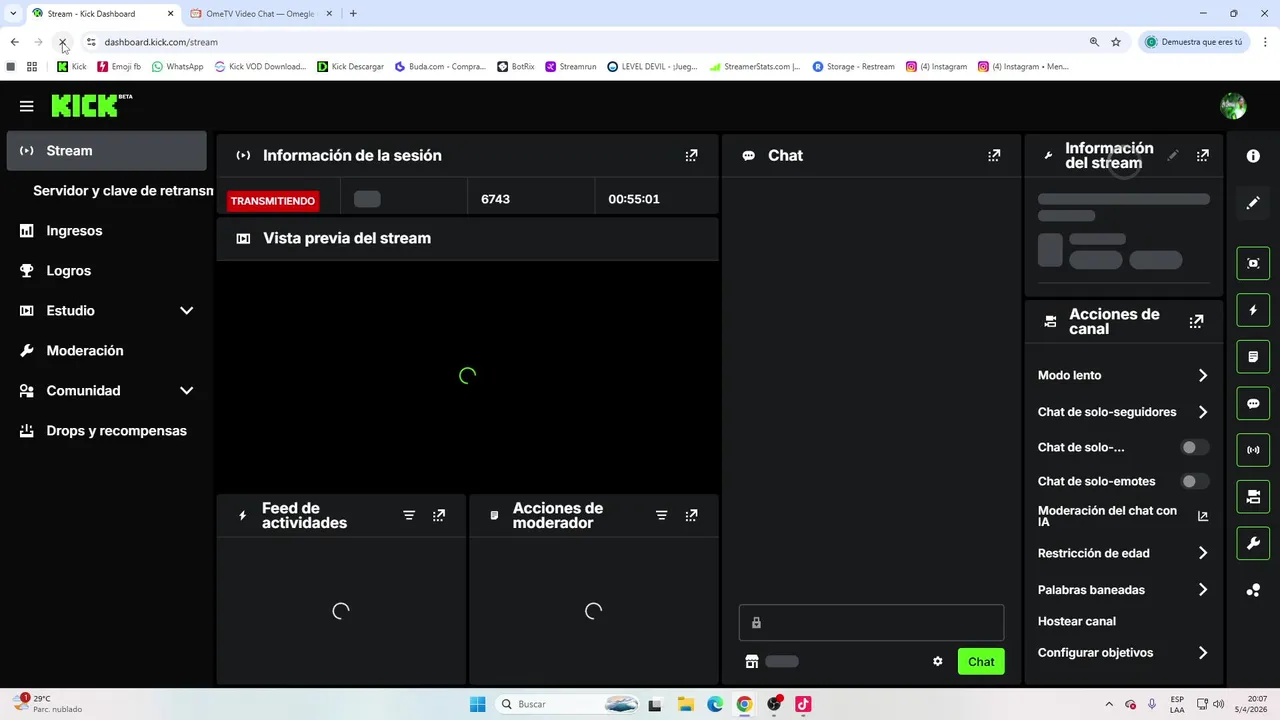The width and height of the screenshot is (1280, 720).
Task: Toggle session info broadcast icon in right sidebar
Action: pyautogui.click(x=1253, y=450)
